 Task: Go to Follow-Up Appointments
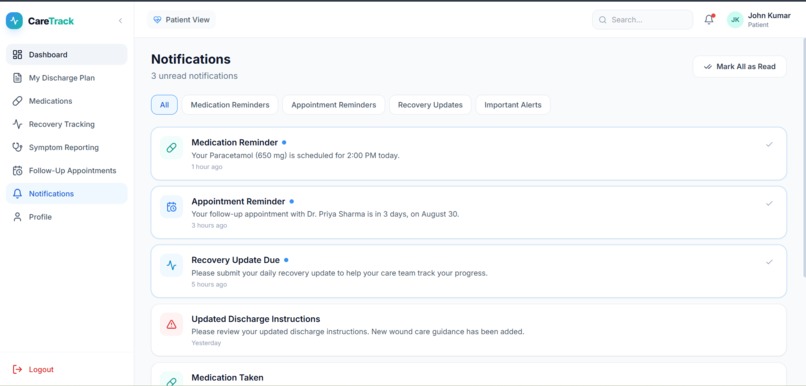point(66,170)
